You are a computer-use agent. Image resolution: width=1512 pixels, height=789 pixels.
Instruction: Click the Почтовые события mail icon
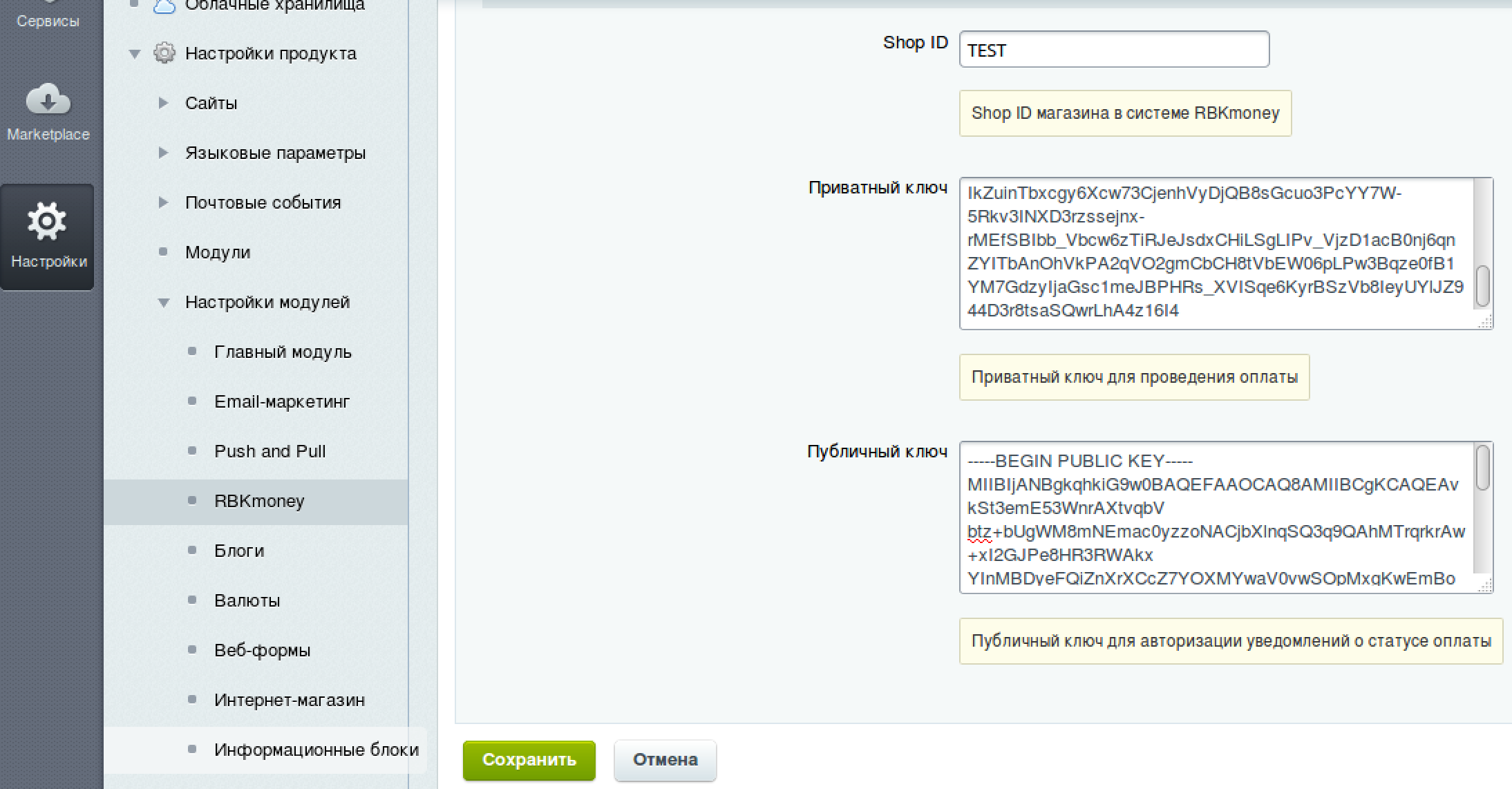tap(163, 202)
